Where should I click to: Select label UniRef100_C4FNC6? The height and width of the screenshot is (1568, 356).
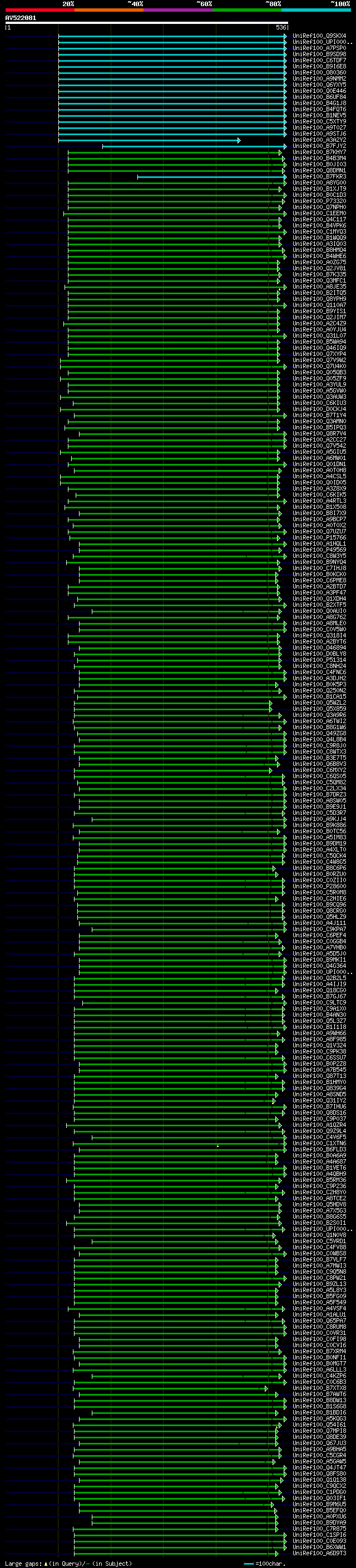pyautogui.click(x=319, y=672)
